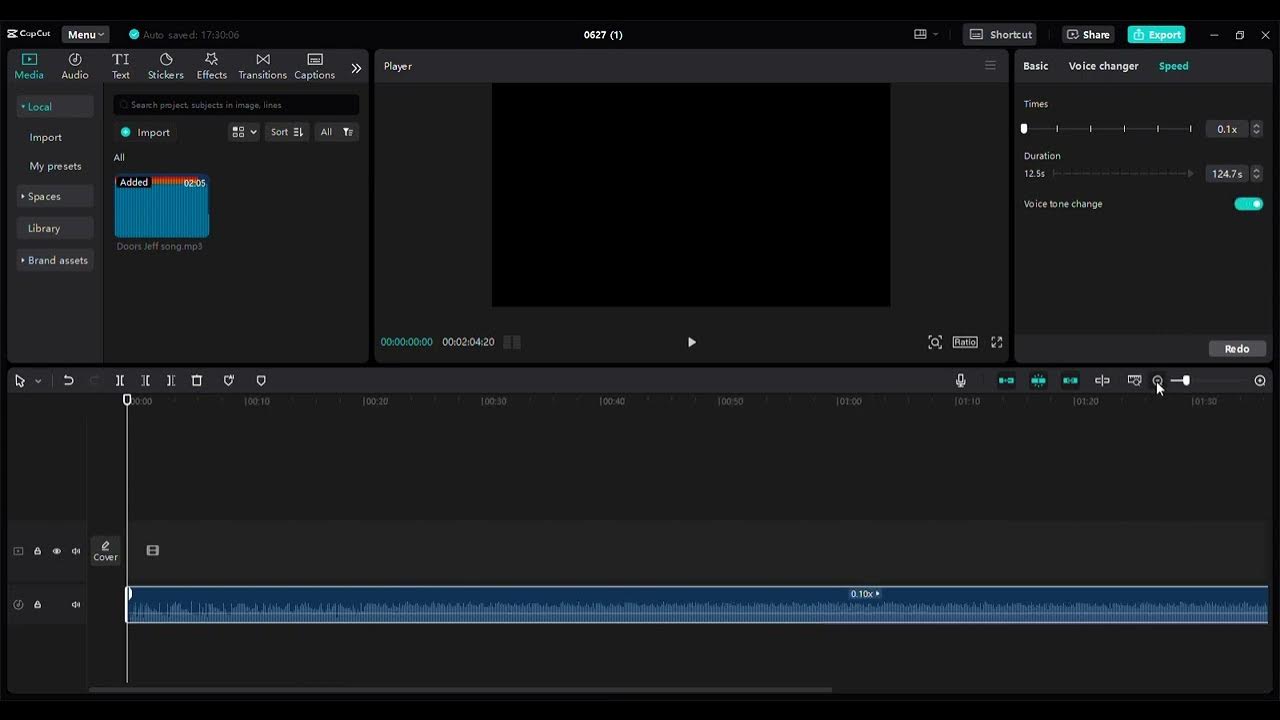Open the layout switcher dropdown

click(x=926, y=34)
